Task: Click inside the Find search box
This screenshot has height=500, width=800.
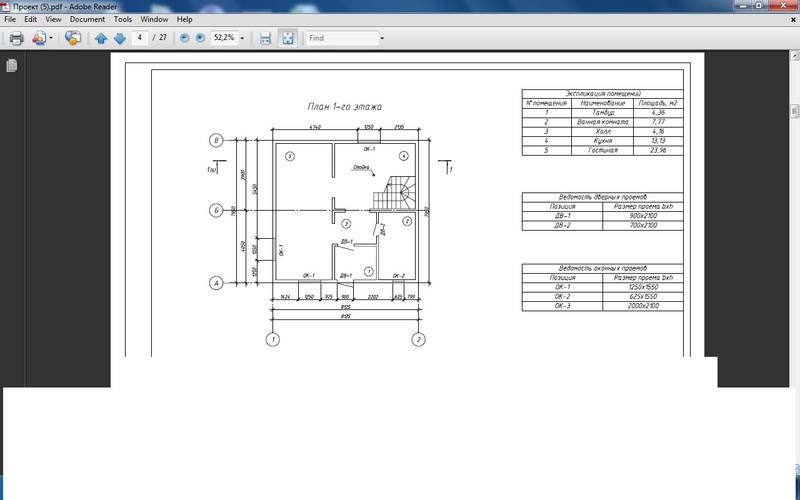Action: click(x=342, y=38)
